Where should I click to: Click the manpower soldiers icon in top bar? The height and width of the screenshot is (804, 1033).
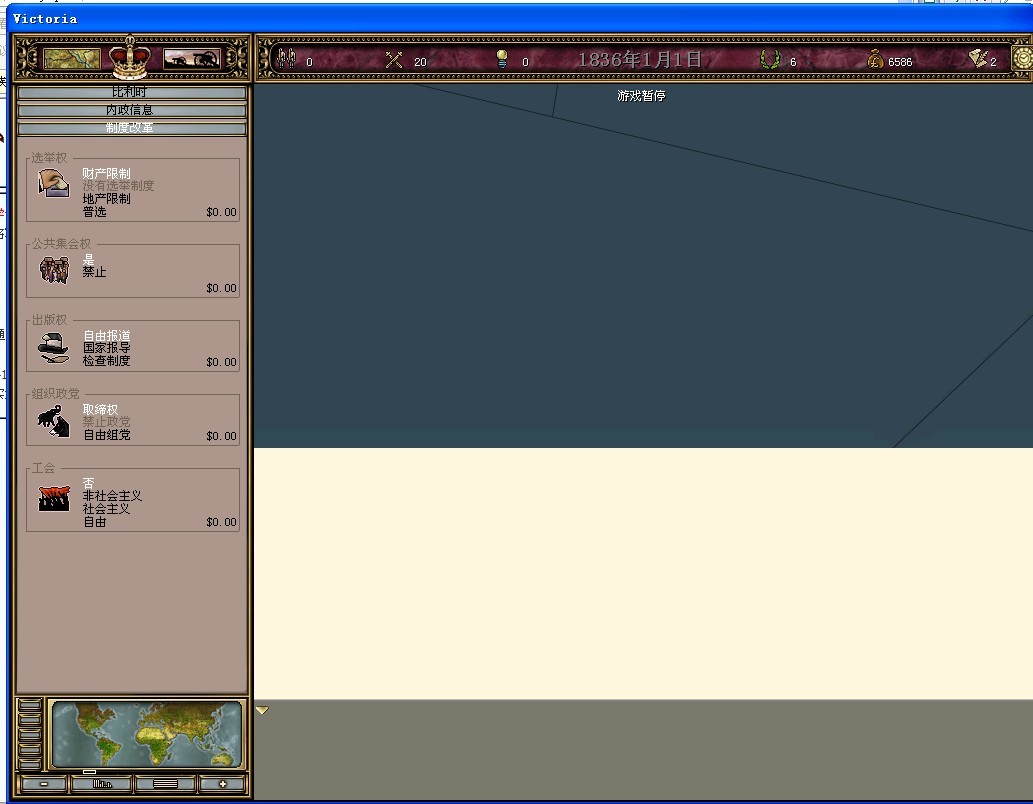(287, 60)
